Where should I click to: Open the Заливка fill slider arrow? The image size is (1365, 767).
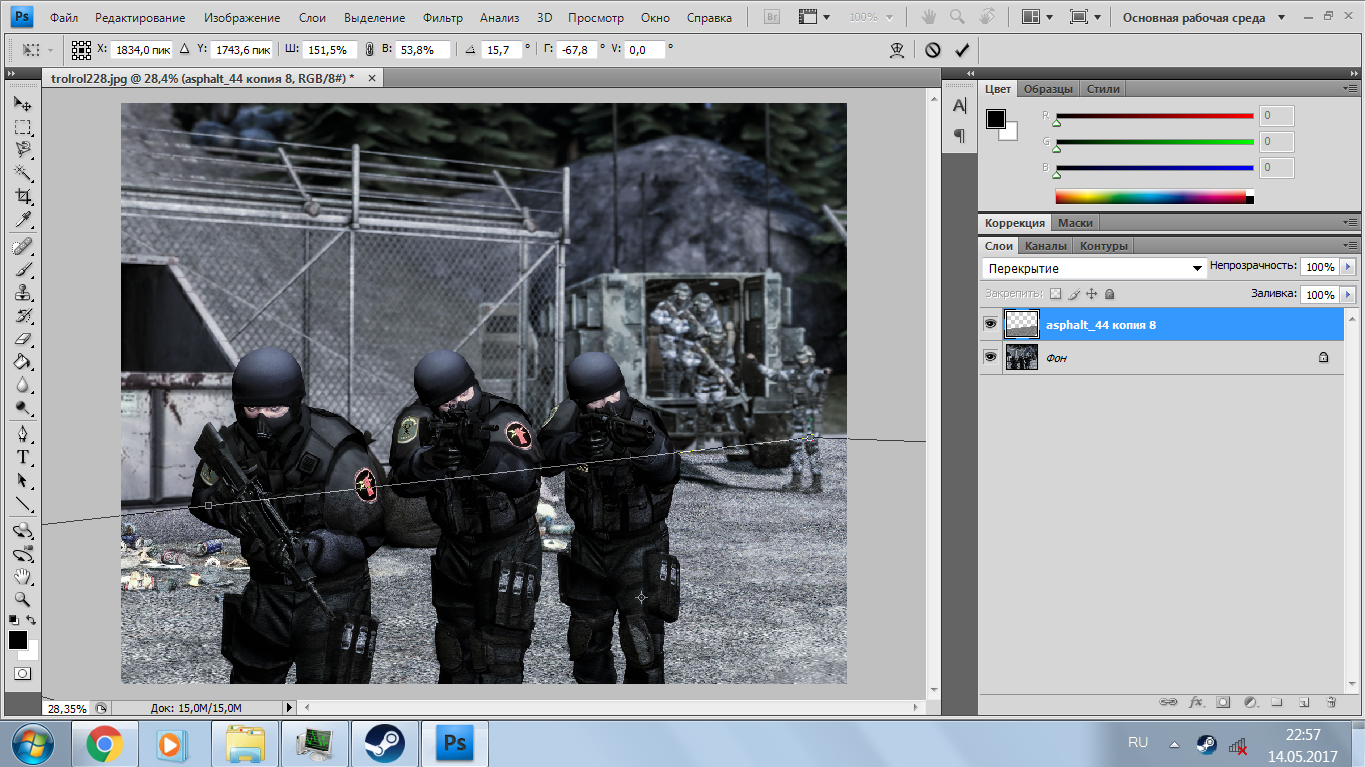[x=1348, y=295]
